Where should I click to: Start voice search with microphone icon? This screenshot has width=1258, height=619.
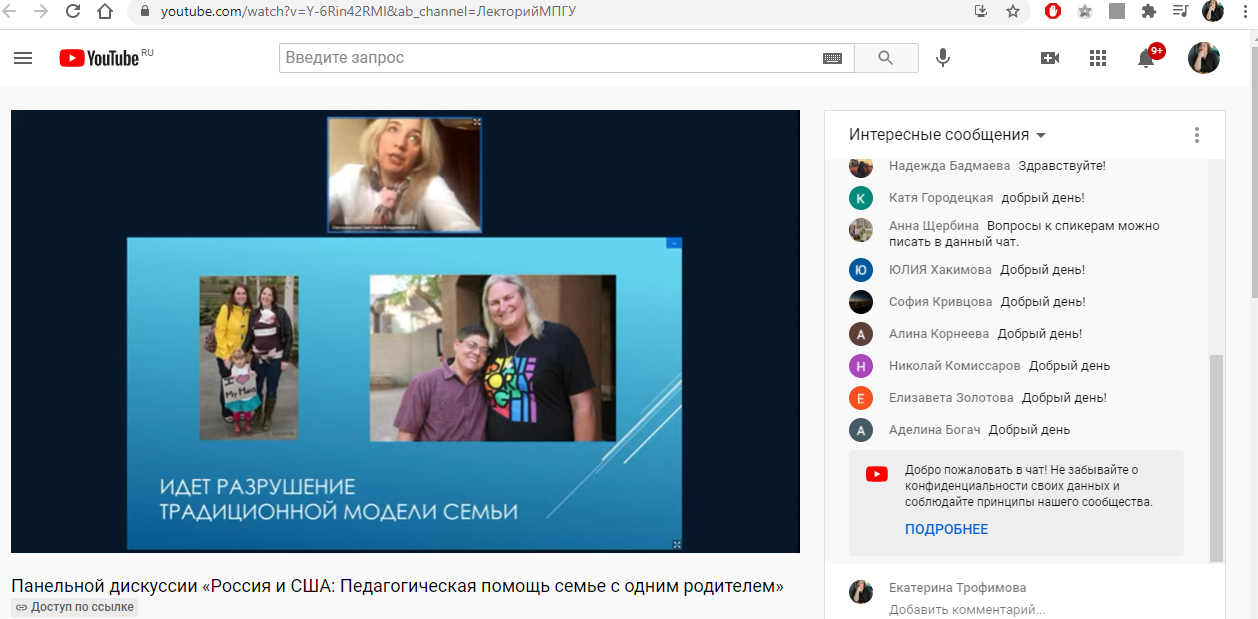[942, 58]
